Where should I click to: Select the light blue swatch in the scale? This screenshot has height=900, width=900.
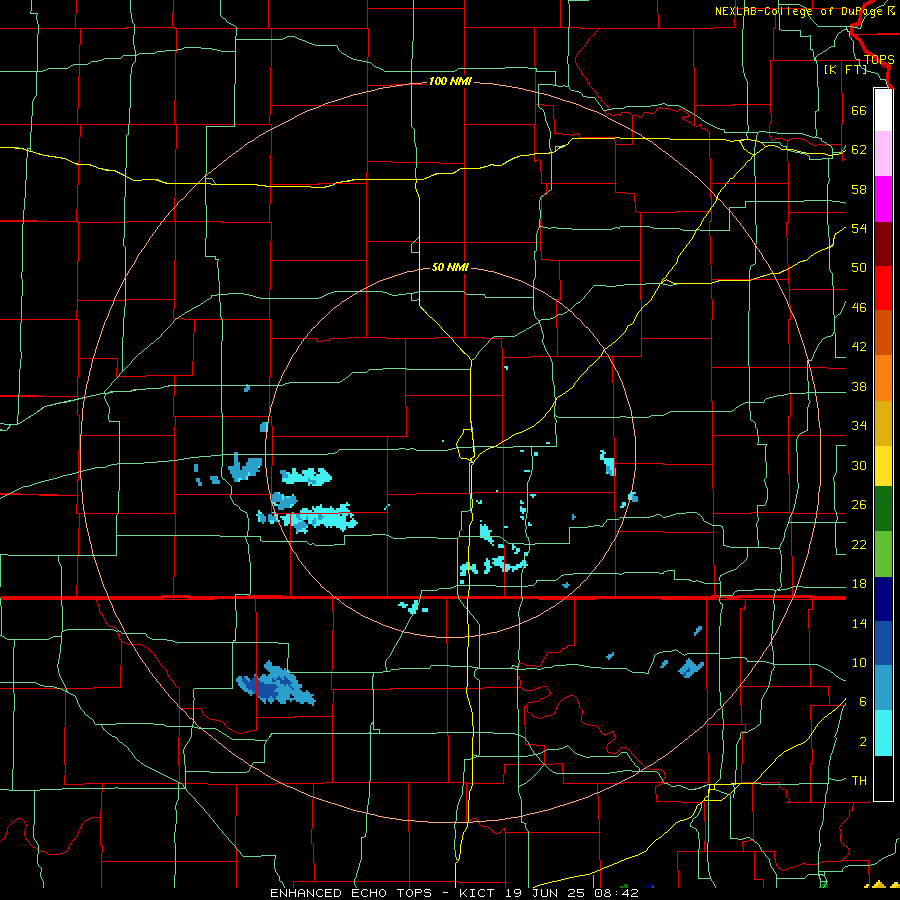click(883, 688)
